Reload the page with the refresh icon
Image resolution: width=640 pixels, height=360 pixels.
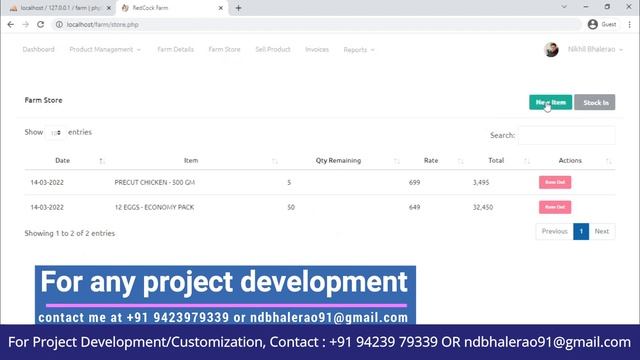[x=40, y=24]
